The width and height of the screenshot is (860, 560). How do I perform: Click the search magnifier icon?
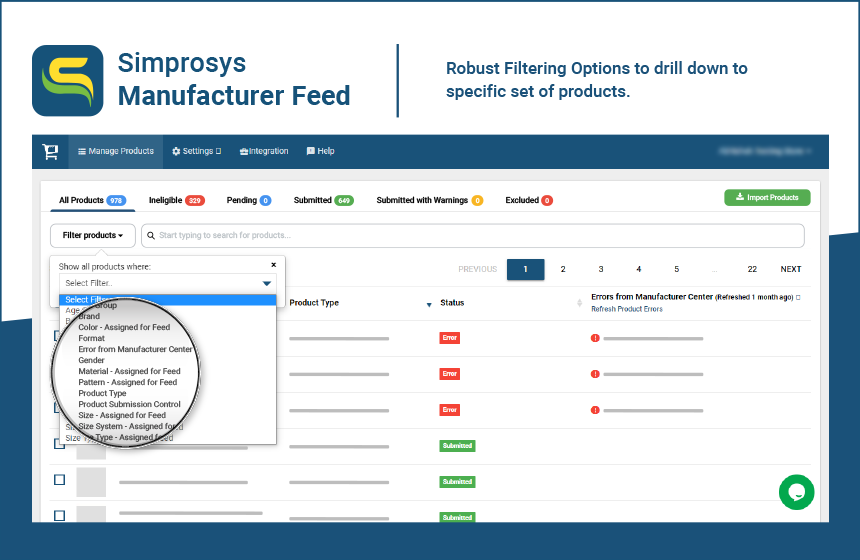[x=151, y=235]
